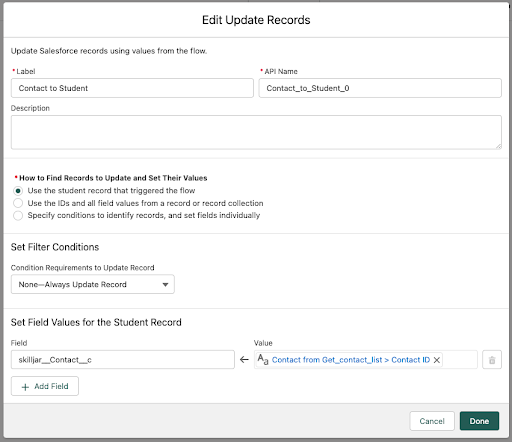Click the Label input 'Contact to Student'

coord(132,88)
